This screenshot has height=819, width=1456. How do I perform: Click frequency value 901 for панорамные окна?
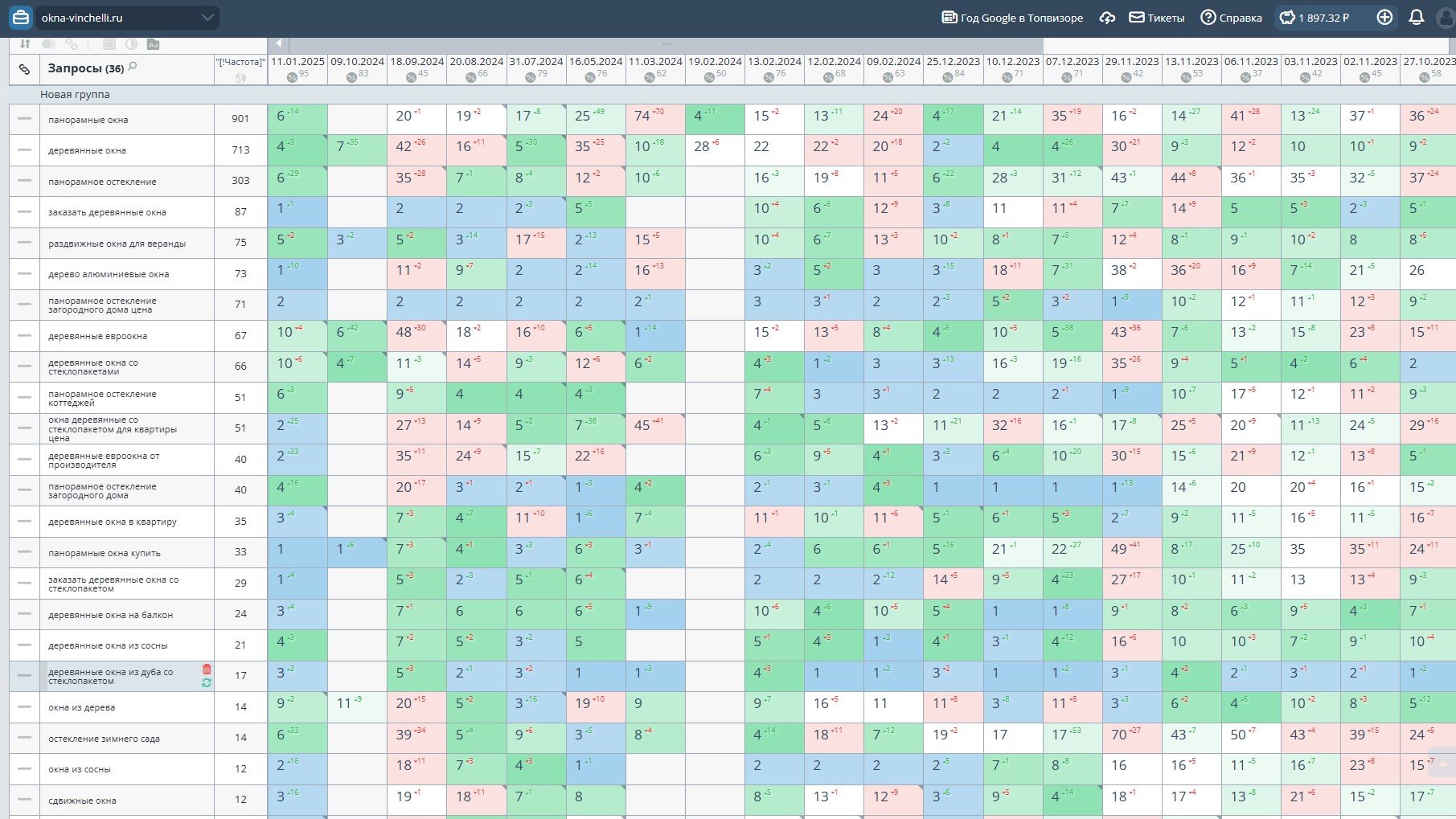click(x=240, y=119)
